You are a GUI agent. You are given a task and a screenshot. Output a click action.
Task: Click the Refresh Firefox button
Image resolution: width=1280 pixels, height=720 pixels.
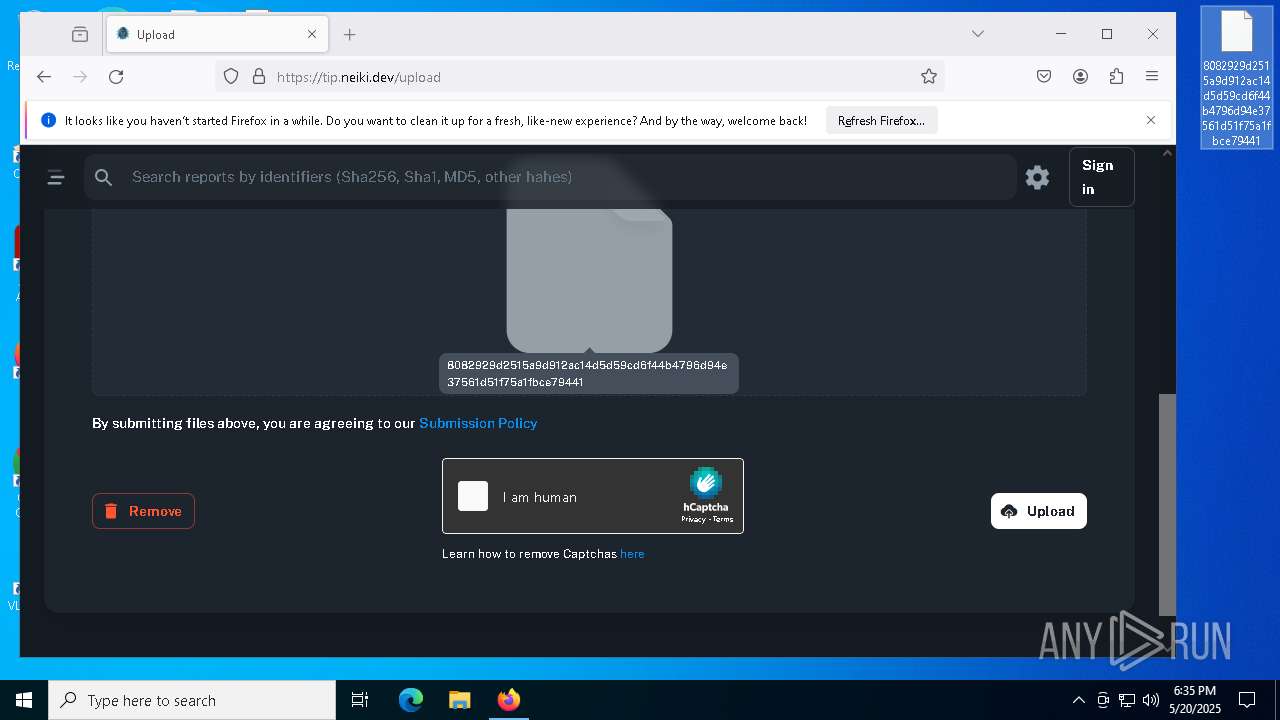coord(881,120)
